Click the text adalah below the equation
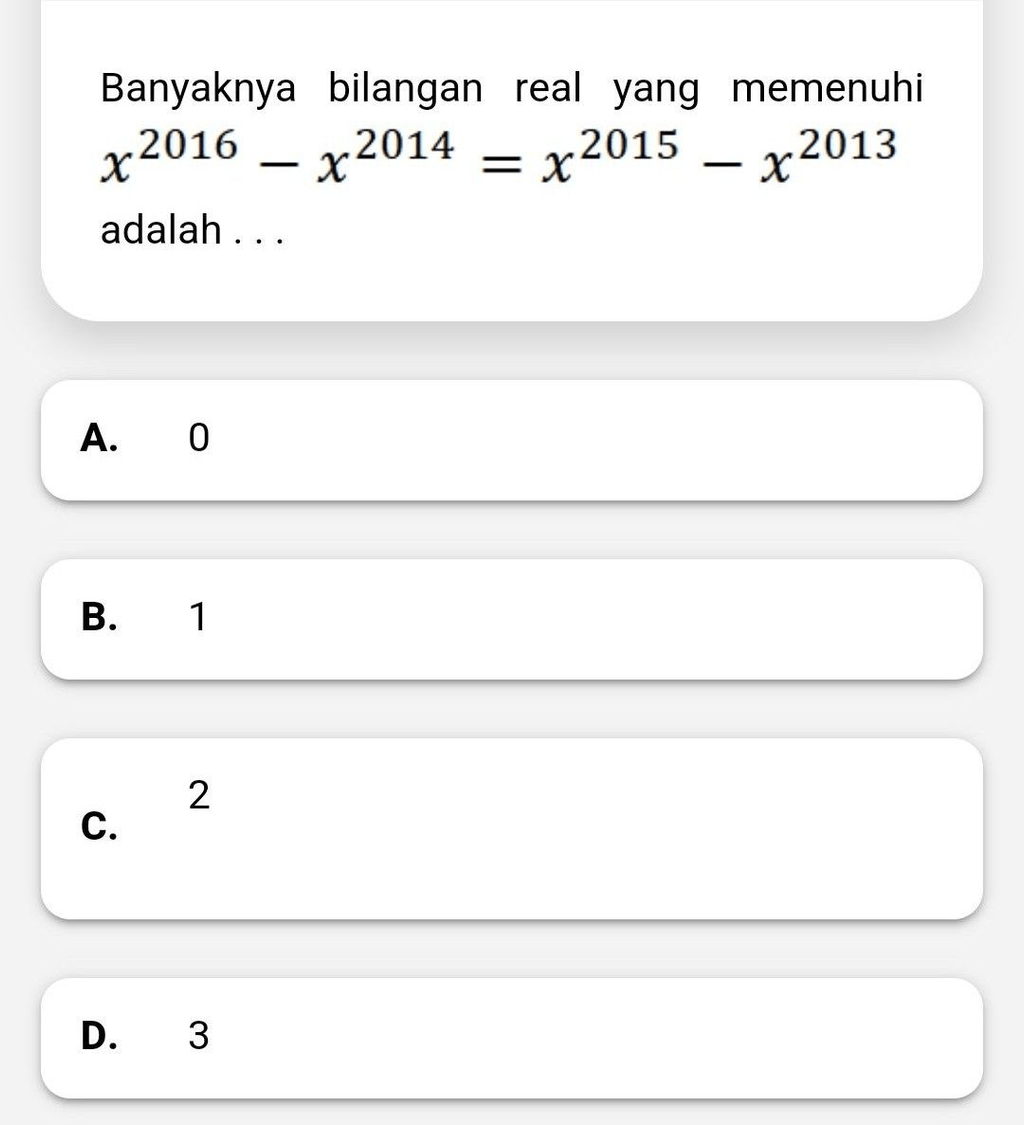 (x=161, y=230)
